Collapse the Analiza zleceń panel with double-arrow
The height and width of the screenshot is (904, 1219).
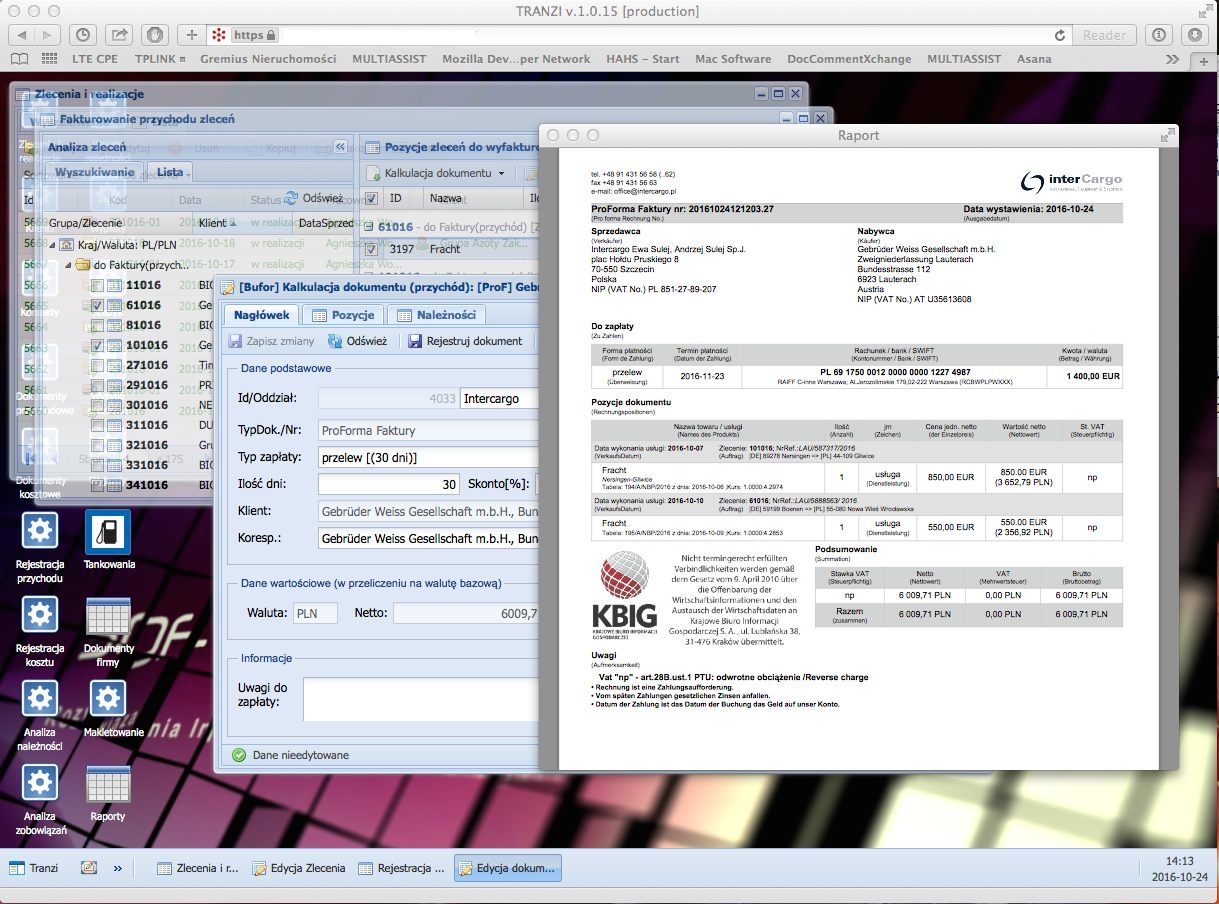point(340,147)
